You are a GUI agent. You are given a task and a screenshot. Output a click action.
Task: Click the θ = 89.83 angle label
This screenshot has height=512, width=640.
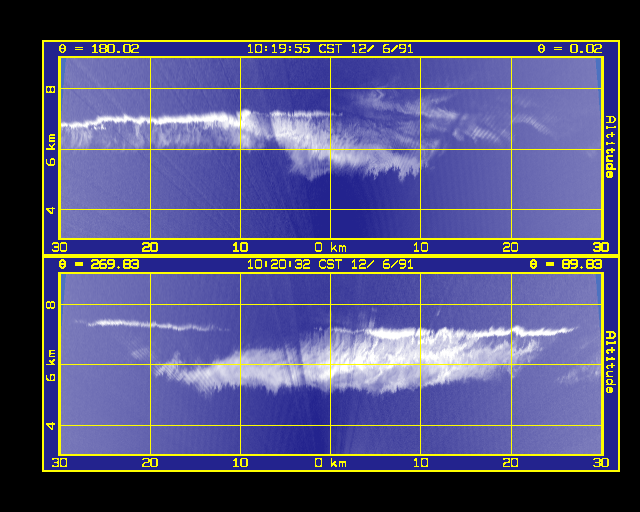(565, 265)
